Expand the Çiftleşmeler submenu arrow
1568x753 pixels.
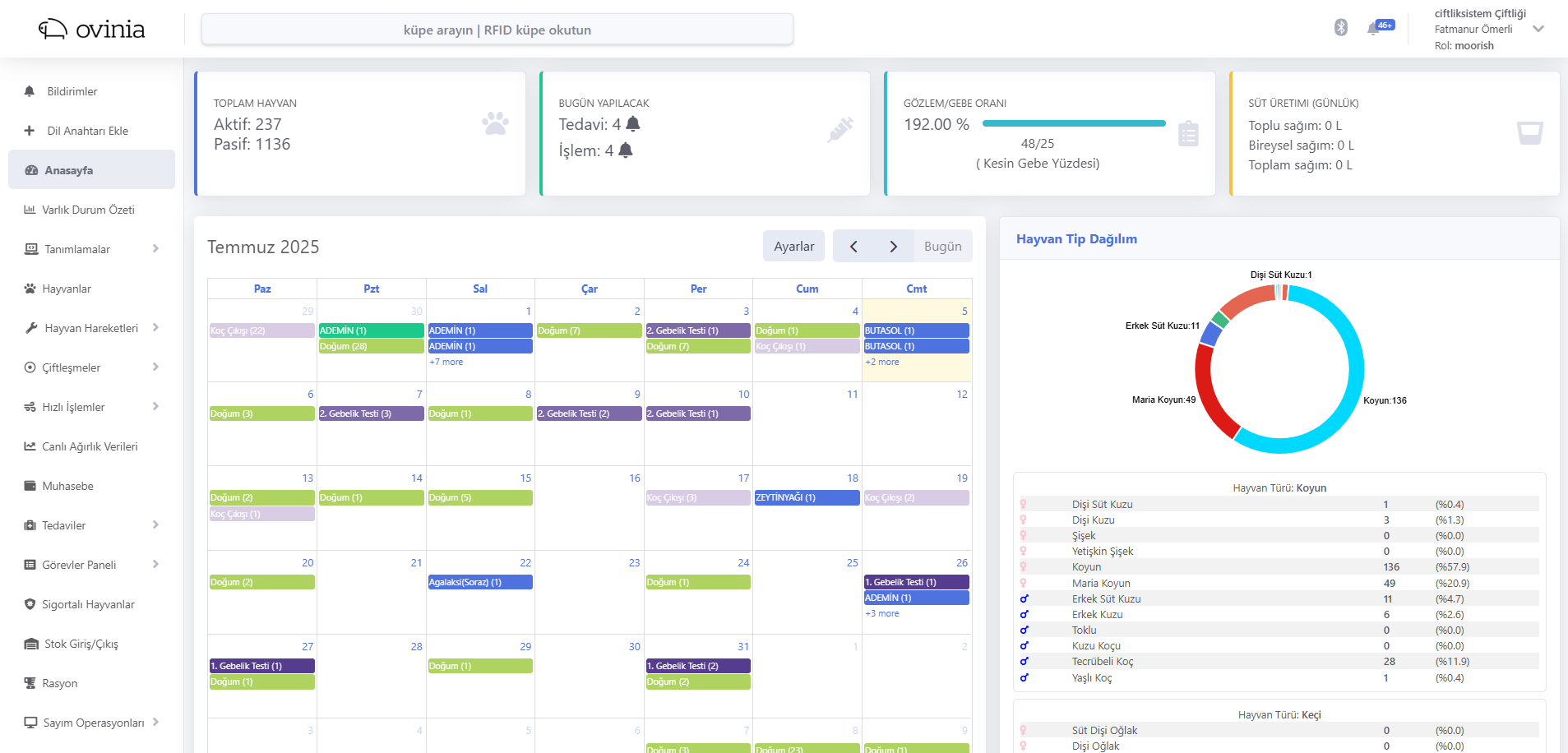point(155,367)
